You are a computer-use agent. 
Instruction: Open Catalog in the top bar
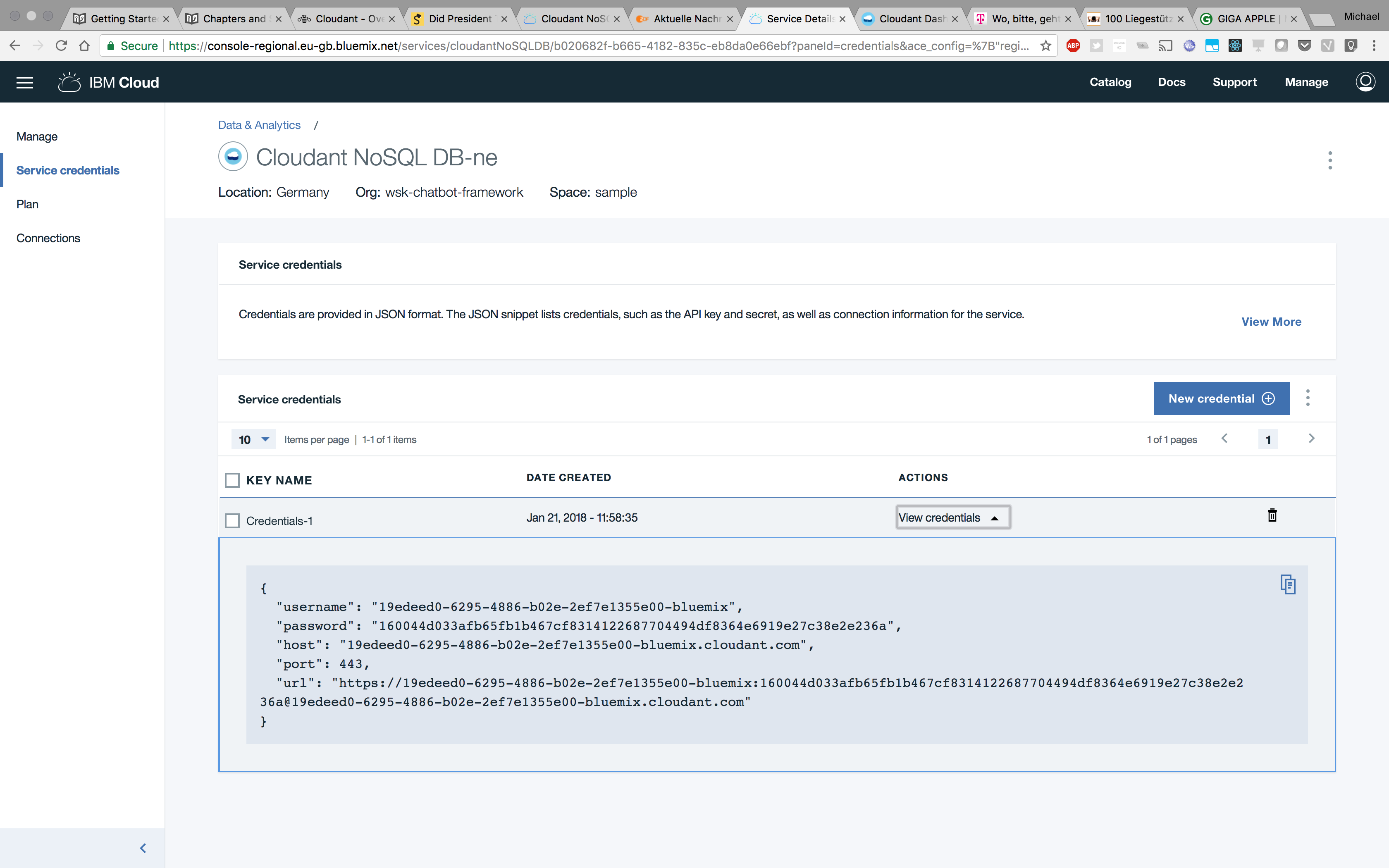pyautogui.click(x=1110, y=82)
